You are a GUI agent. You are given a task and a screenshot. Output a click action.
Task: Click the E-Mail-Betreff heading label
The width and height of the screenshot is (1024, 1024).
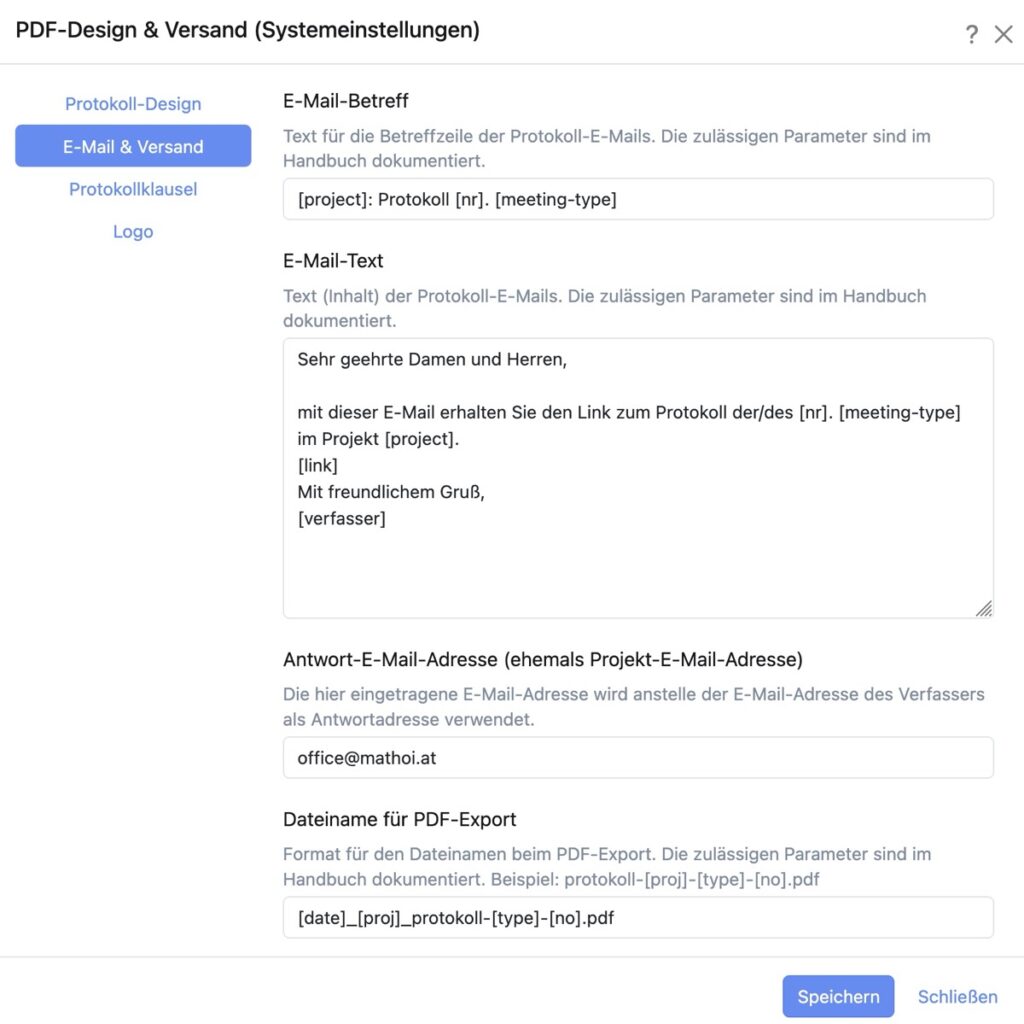345,101
